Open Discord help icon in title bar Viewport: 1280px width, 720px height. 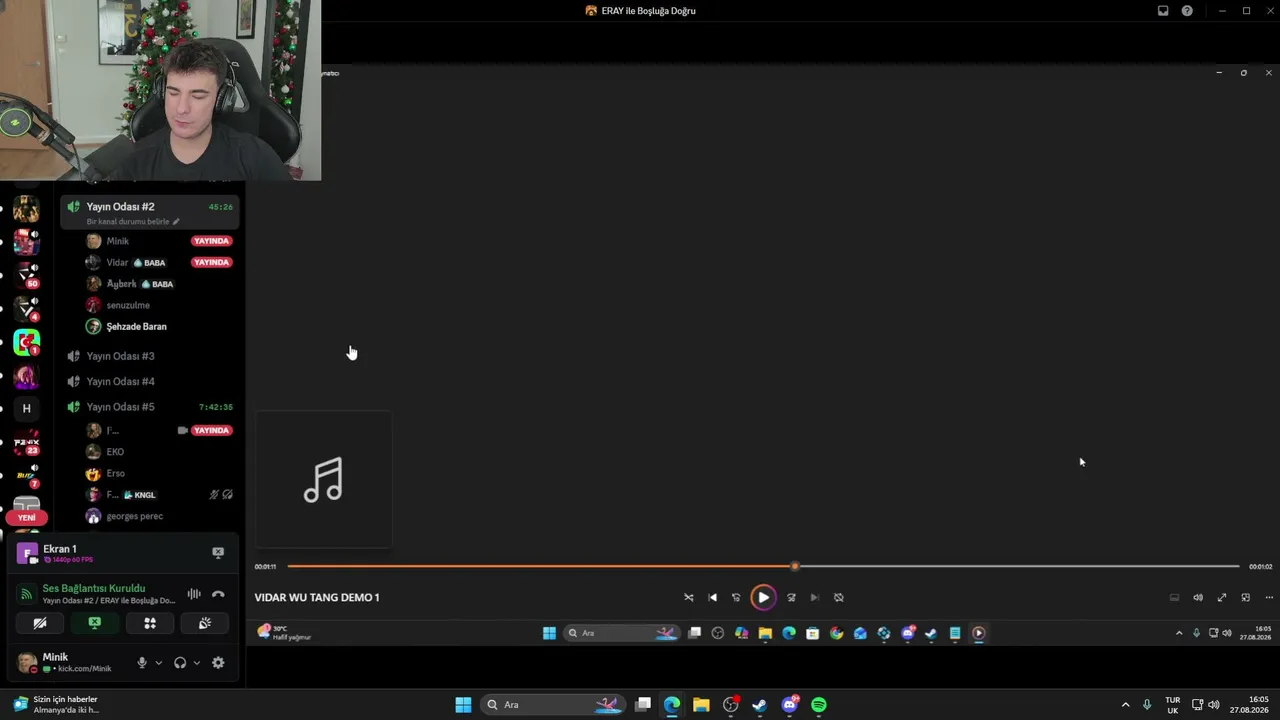pos(1187,11)
